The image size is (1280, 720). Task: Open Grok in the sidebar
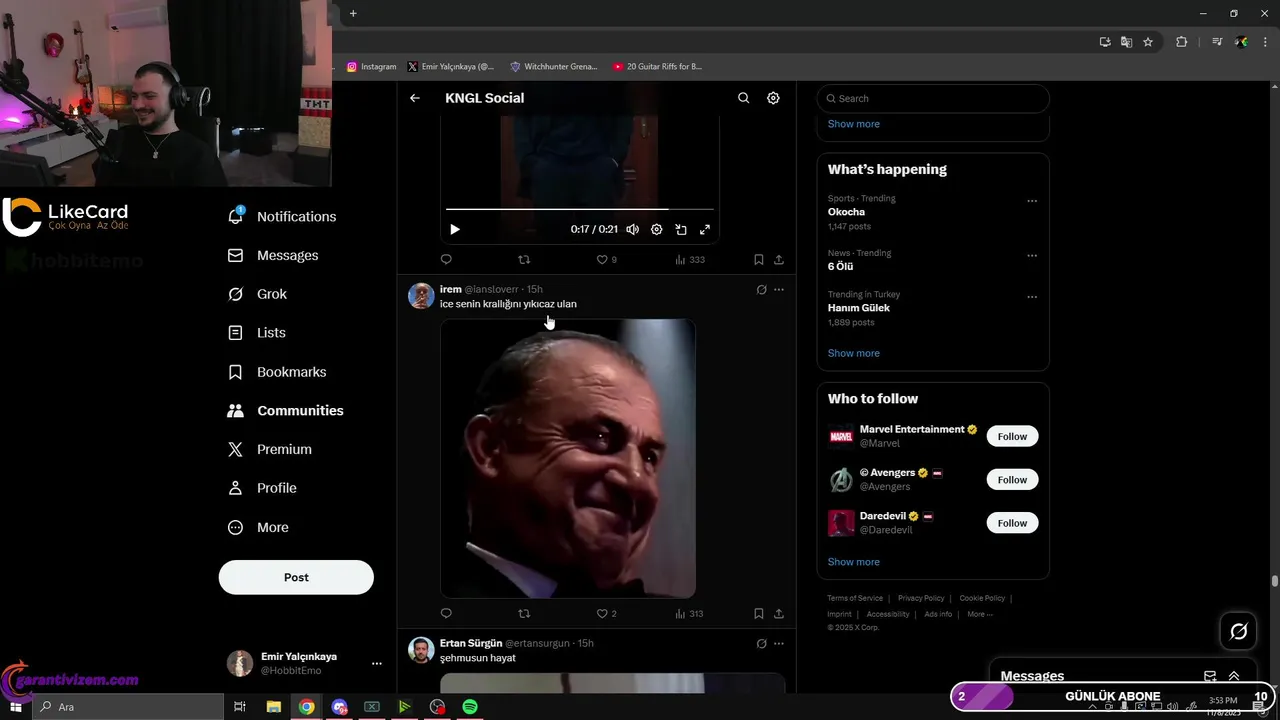click(x=257, y=294)
